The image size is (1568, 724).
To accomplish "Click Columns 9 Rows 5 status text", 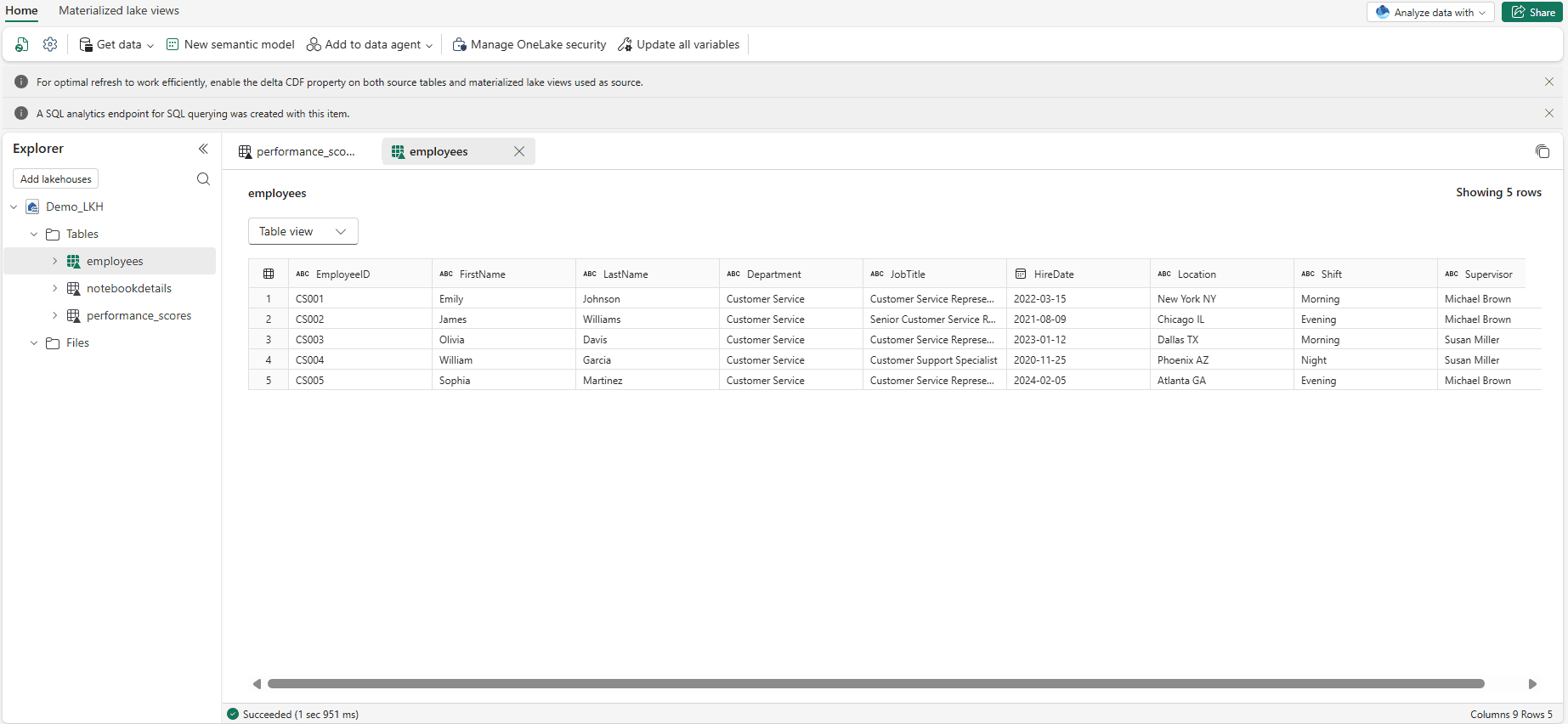I will 1511,714.
